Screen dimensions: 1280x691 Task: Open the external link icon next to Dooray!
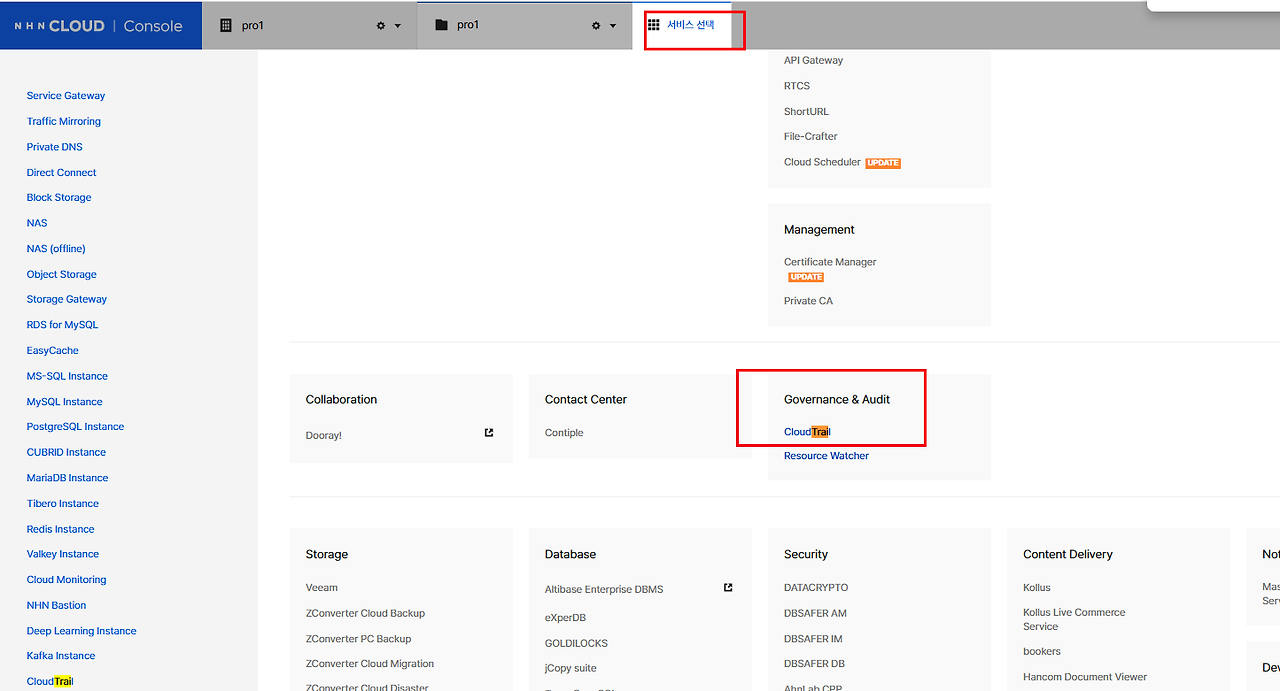[x=489, y=433]
